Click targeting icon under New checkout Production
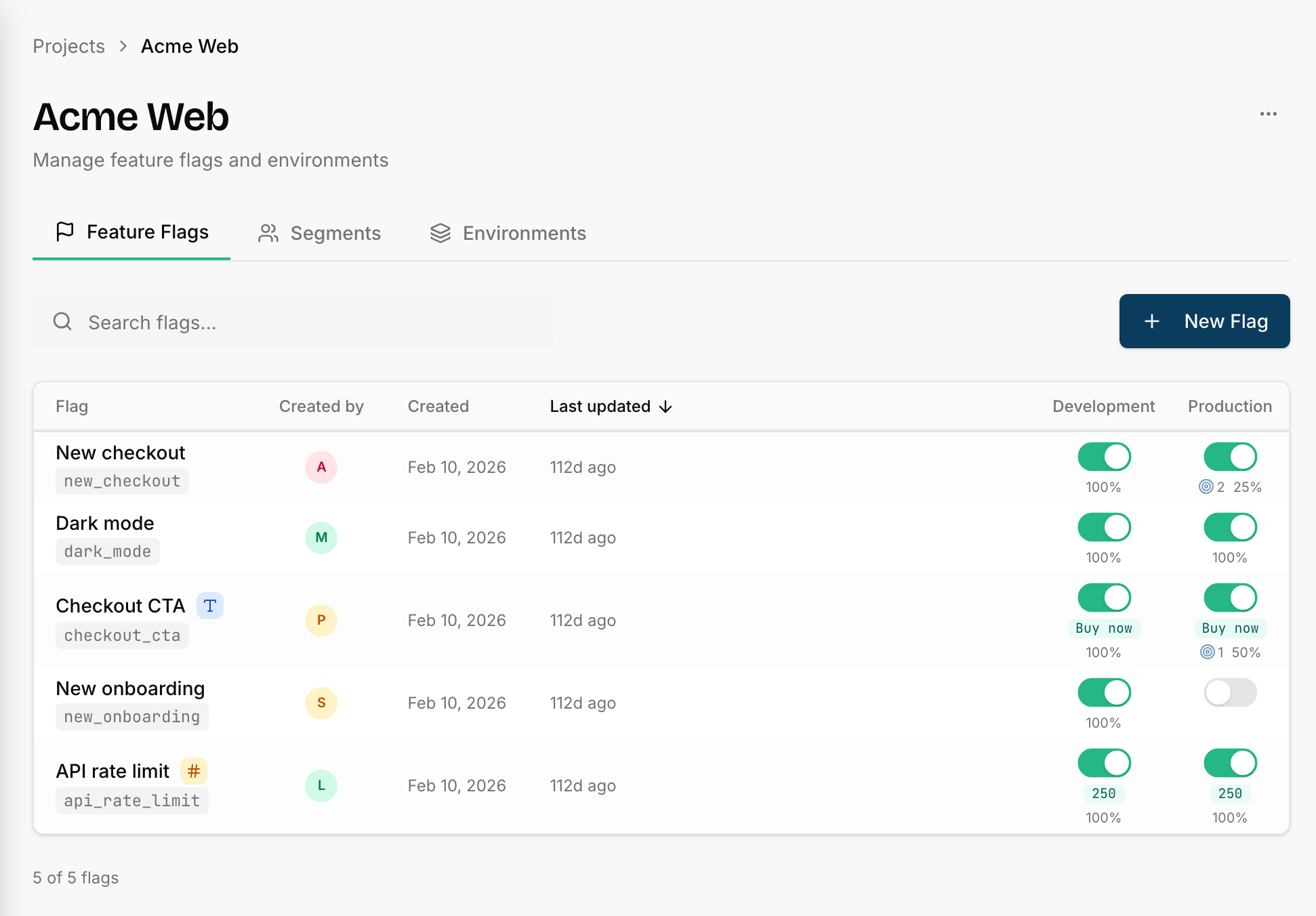Viewport: 1316px width, 916px height. pos(1206,486)
